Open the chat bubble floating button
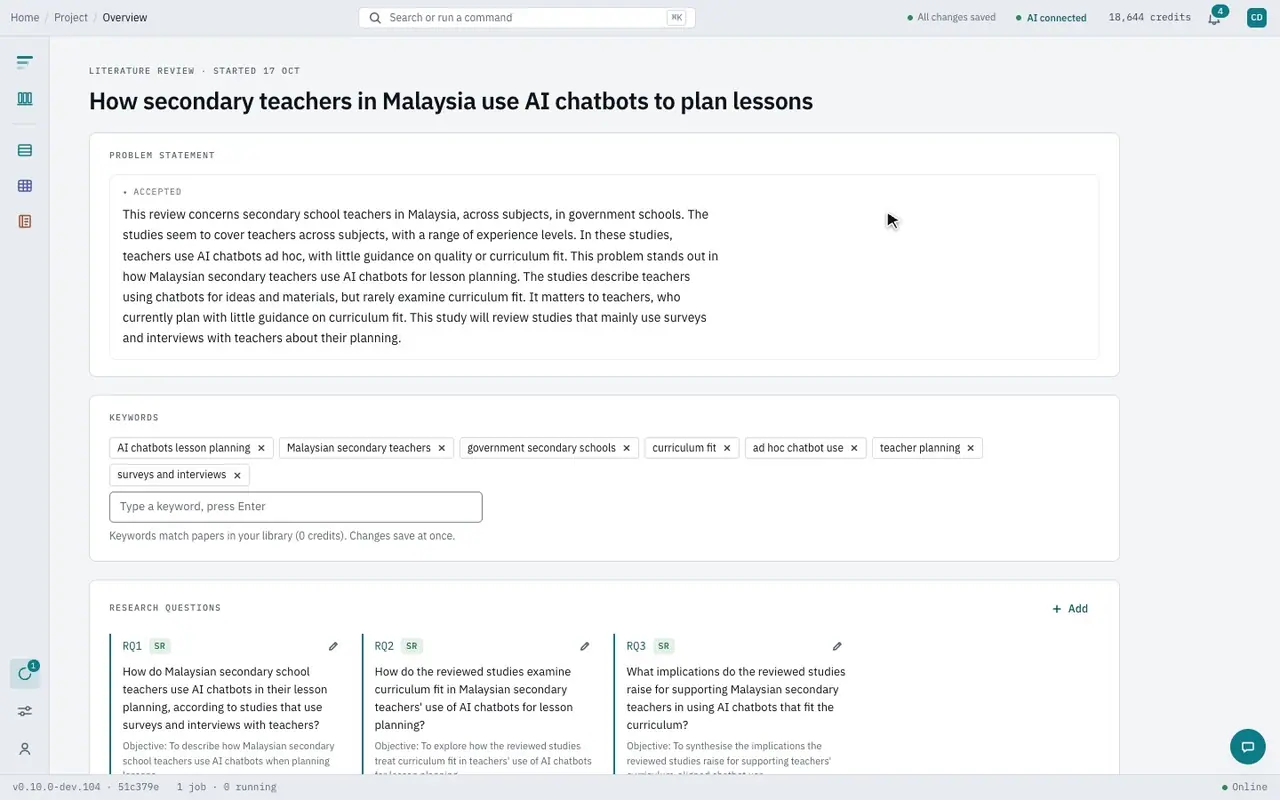The height and width of the screenshot is (800, 1280). pos(1247,747)
